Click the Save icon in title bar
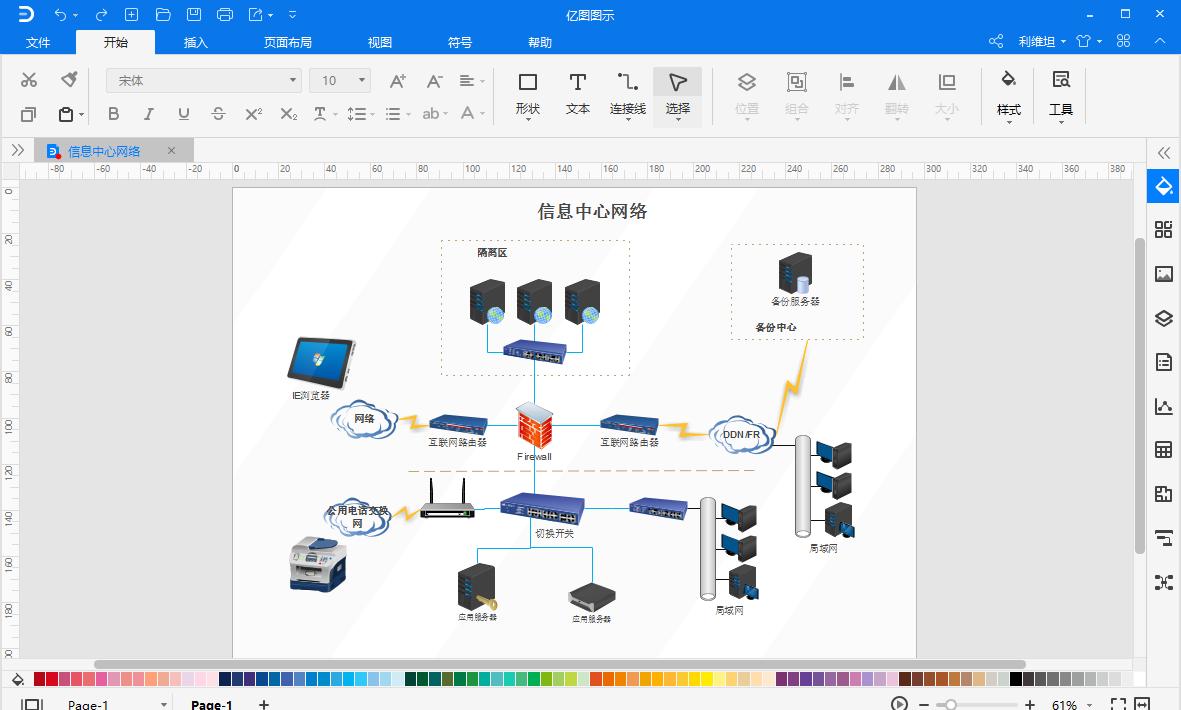This screenshot has width=1181, height=710. click(194, 14)
